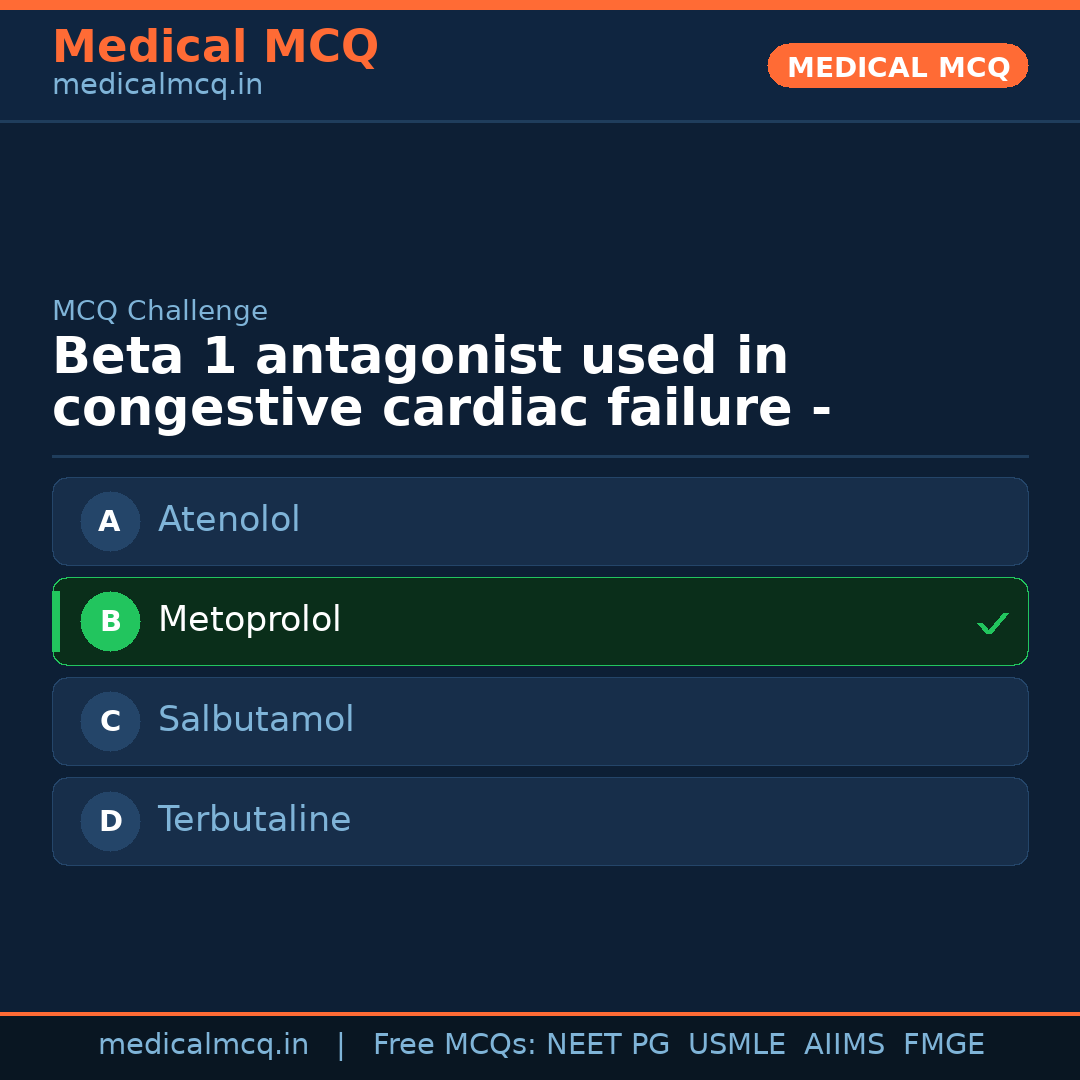This screenshot has height=1080, width=1080.
Task: Click the Free MCQs footer label
Action: 454,1045
